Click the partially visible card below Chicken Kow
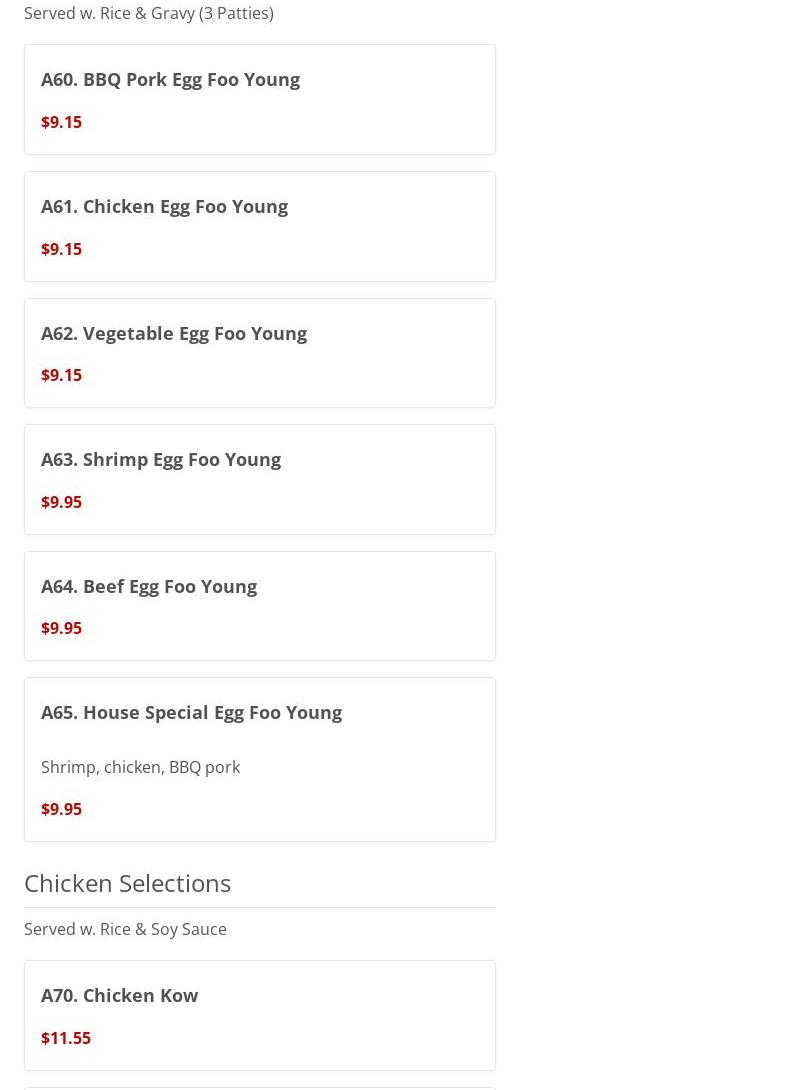The width and height of the screenshot is (785, 1090). [259, 1088]
